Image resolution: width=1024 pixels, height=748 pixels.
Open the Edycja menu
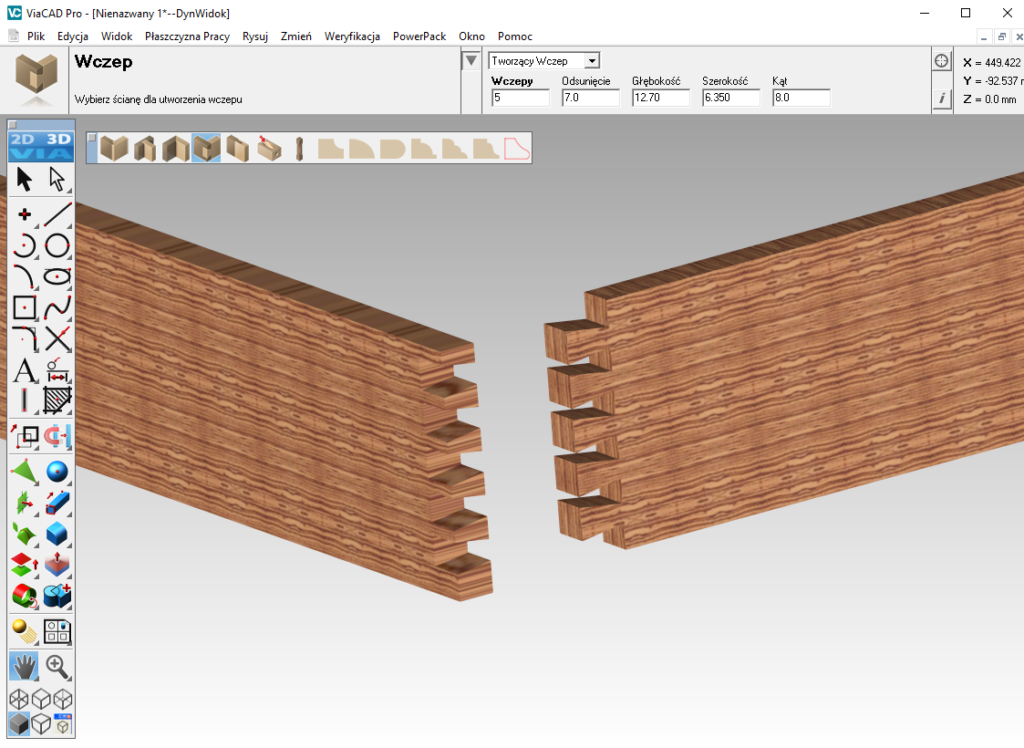point(72,36)
